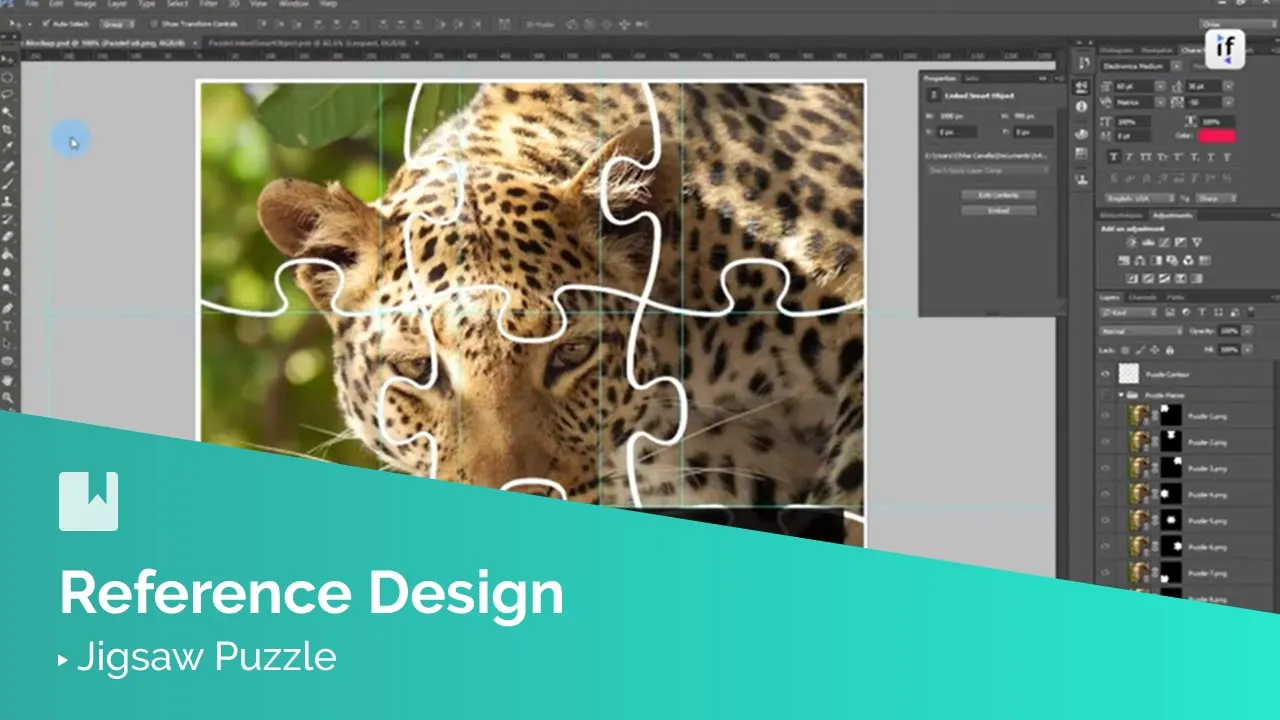Click the Faux Bold character style icon
The width and height of the screenshot is (1280, 720).
(1115, 157)
